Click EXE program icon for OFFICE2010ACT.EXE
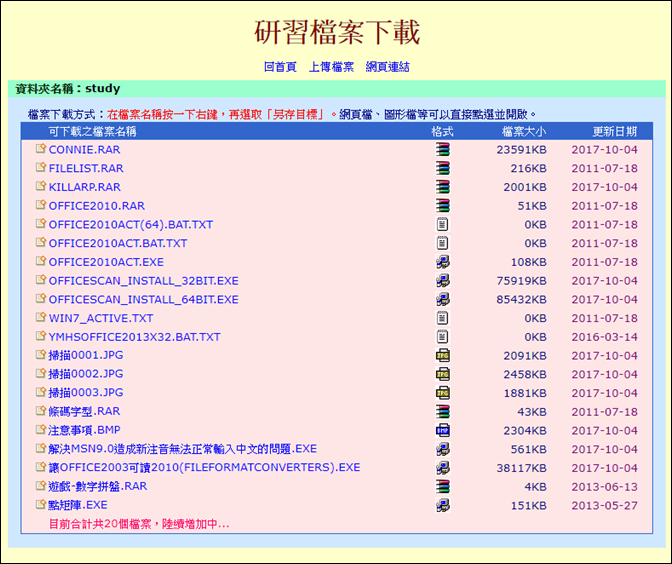This screenshot has height=564, width=672. (443, 262)
